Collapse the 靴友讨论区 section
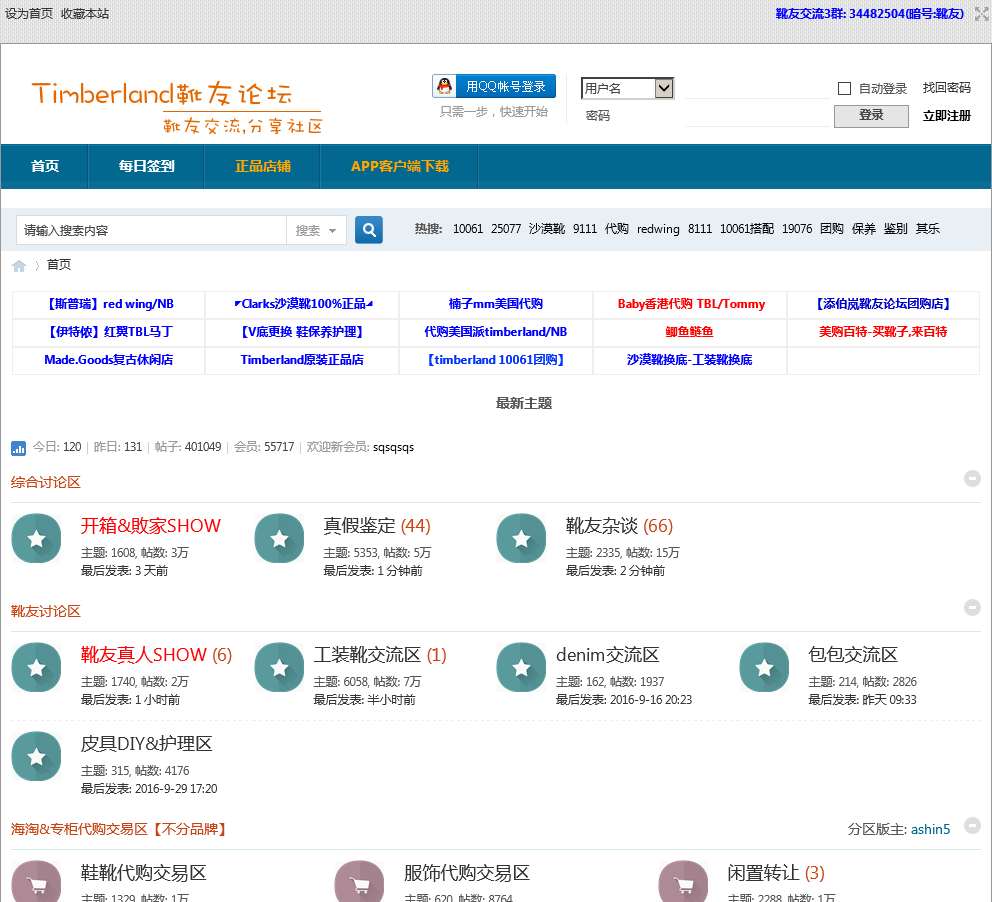The height and width of the screenshot is (902, 992). [x=972, y=607]
